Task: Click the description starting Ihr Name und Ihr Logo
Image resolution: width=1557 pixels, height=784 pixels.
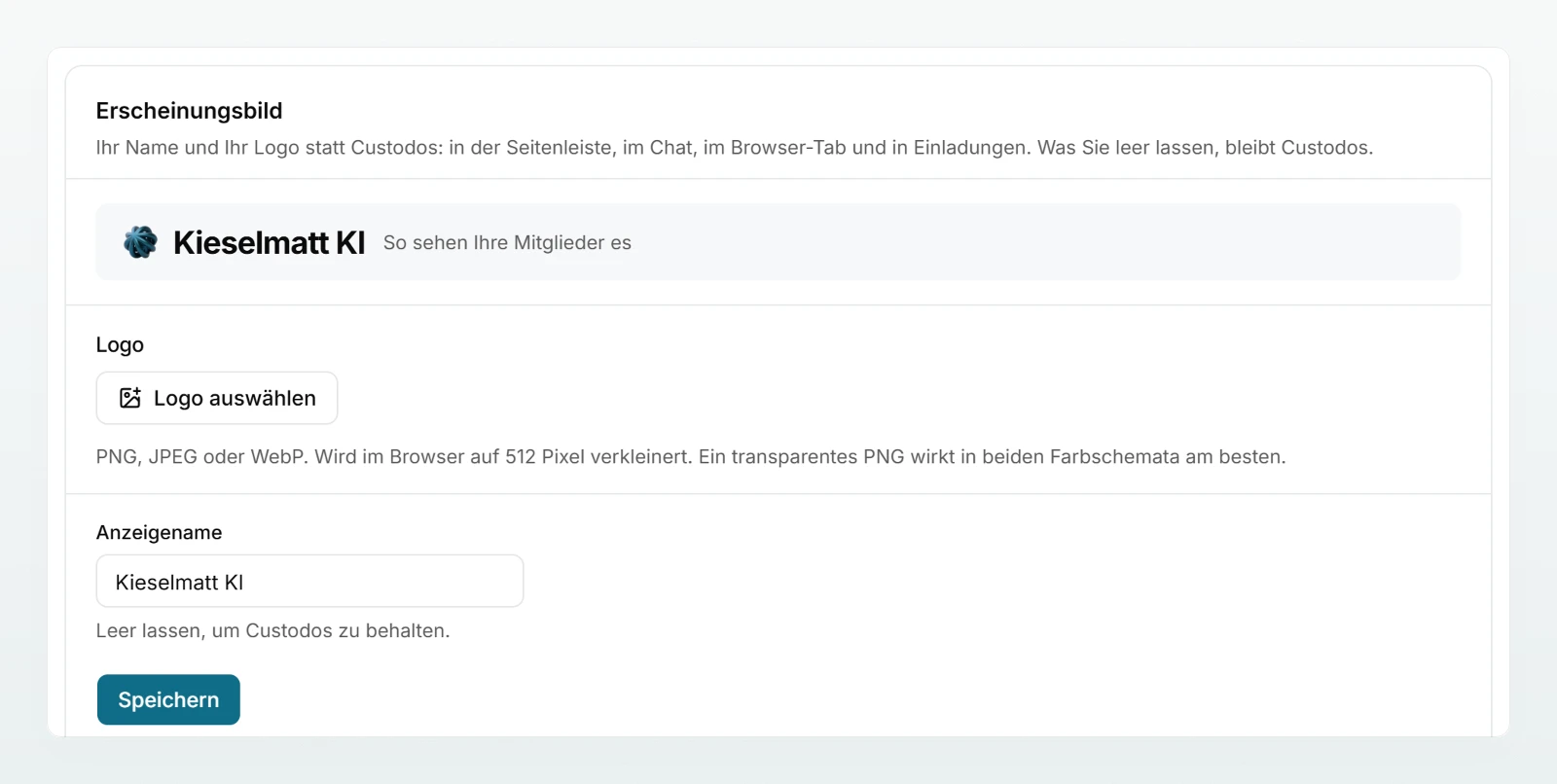Action: pyautogui.click(x=735, y=148)
